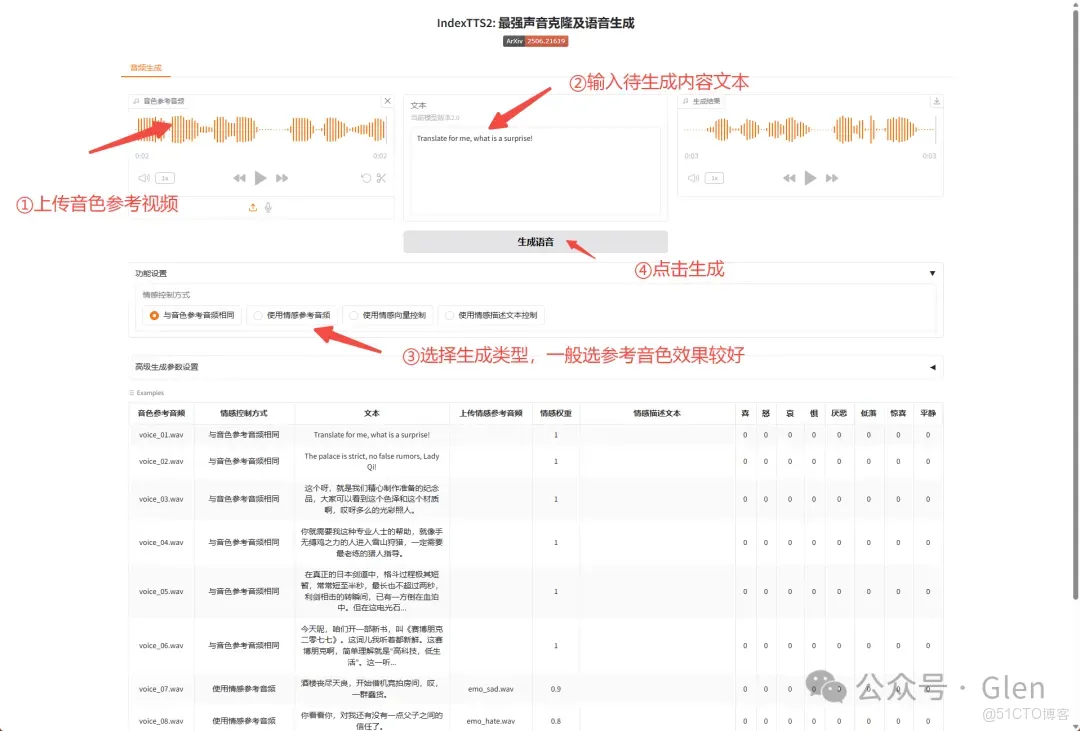This screenshot has width=1080, height=731.
Task: Click the download icon on the 生成结果 panel
Action: point(936,100)
